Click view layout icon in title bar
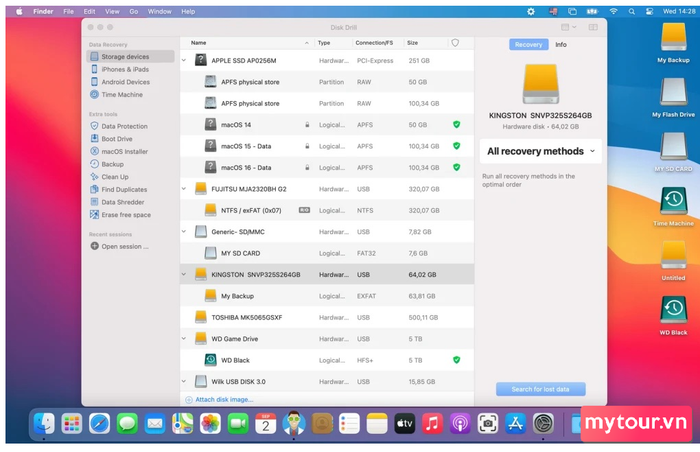 pos(568,27)
